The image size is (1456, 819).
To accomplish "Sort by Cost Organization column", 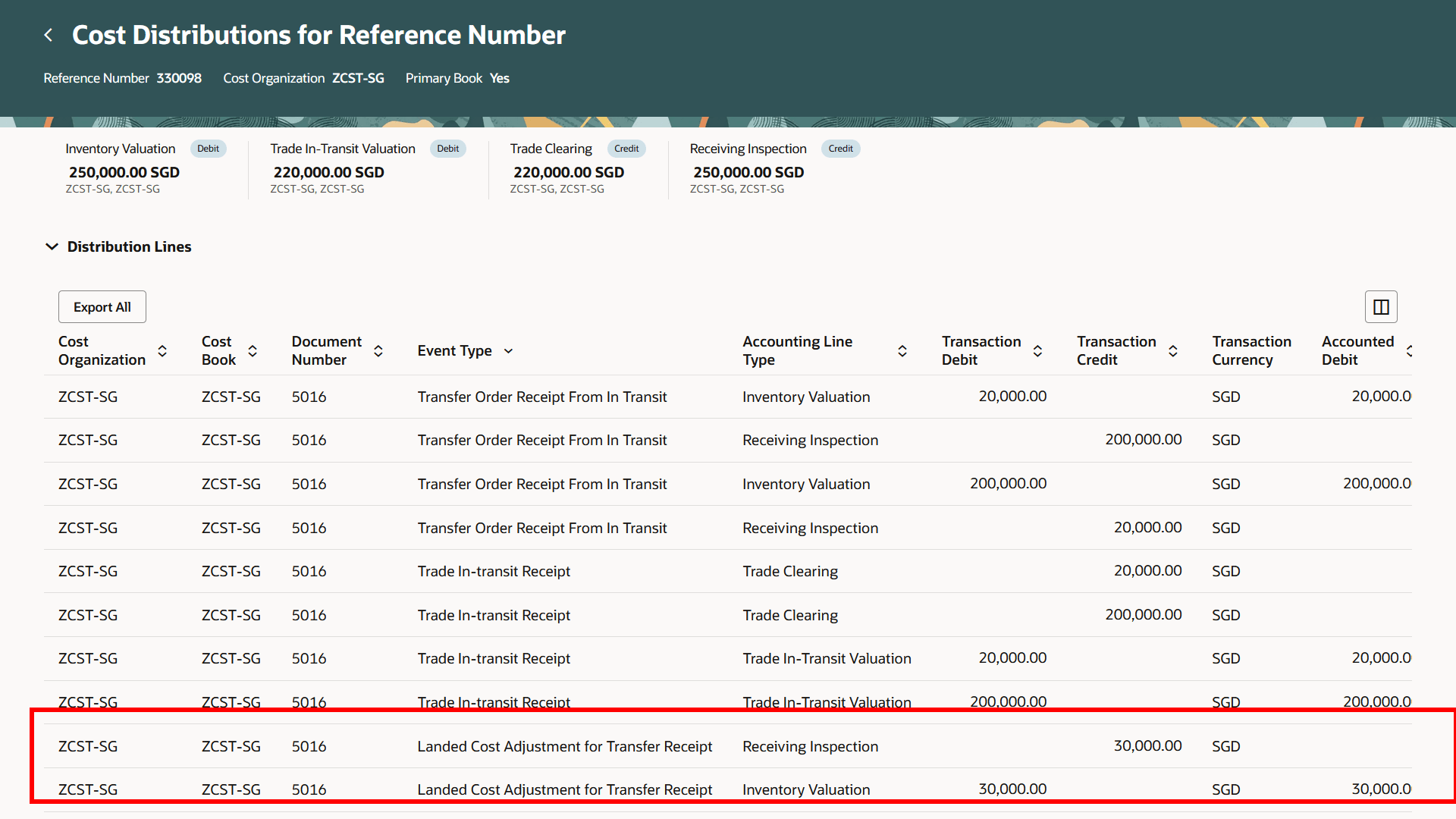I will (x=162, y=351).
